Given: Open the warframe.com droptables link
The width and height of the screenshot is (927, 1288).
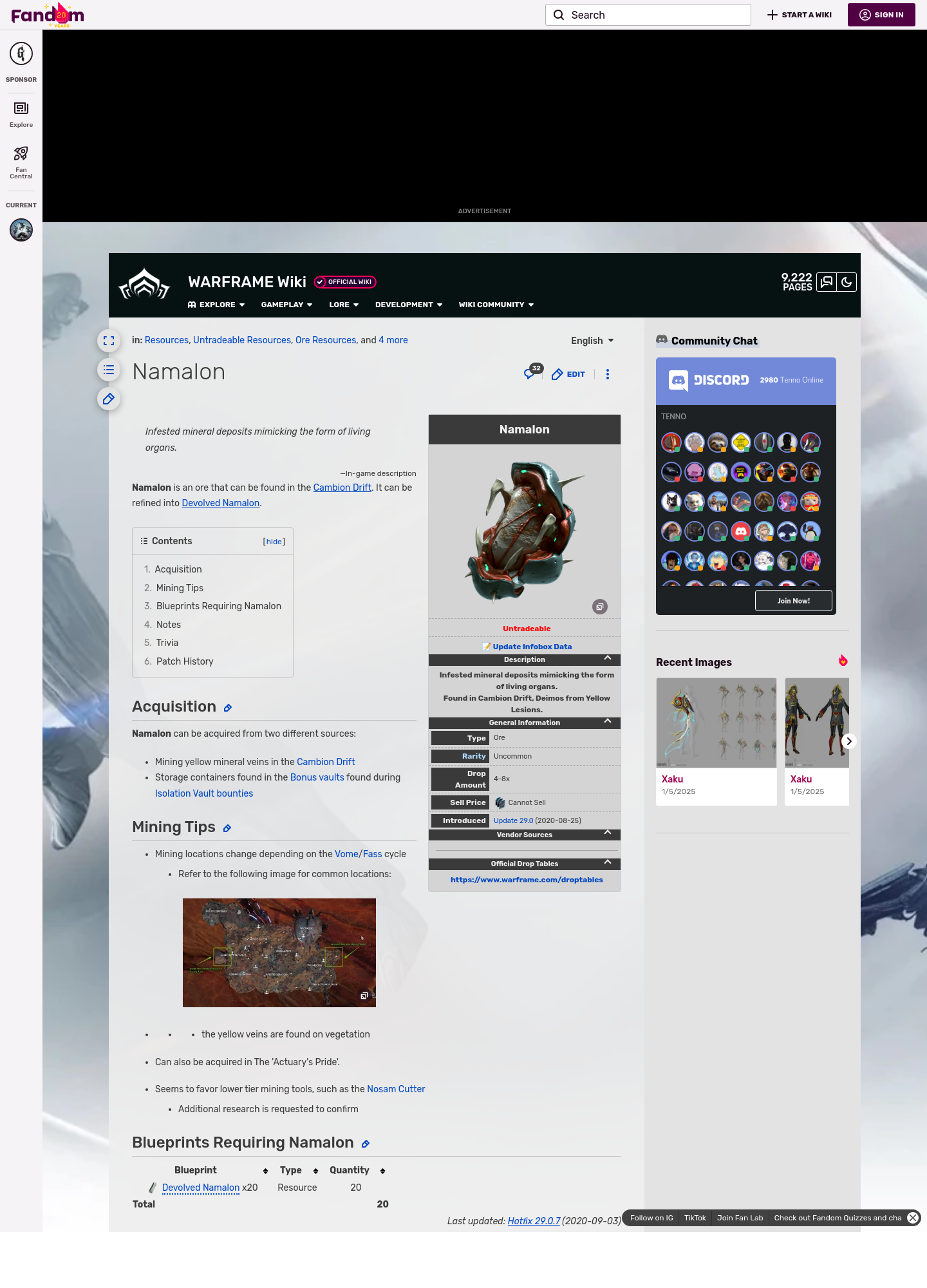Looking at the screenshot, I should tap(527, 880).
